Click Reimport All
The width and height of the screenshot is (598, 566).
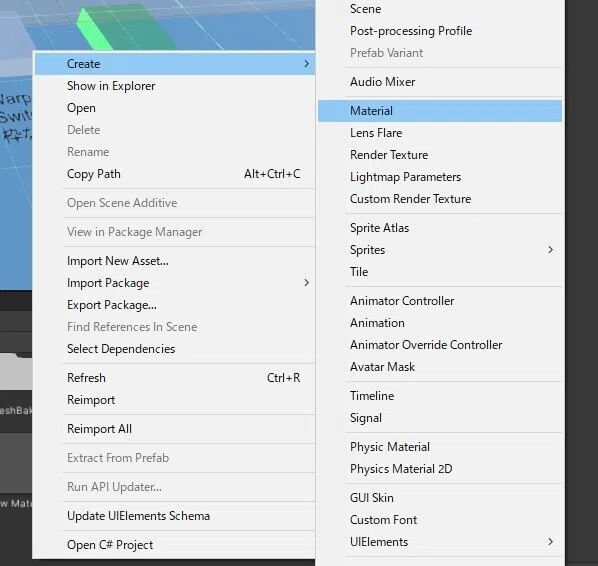pos(175,429)
